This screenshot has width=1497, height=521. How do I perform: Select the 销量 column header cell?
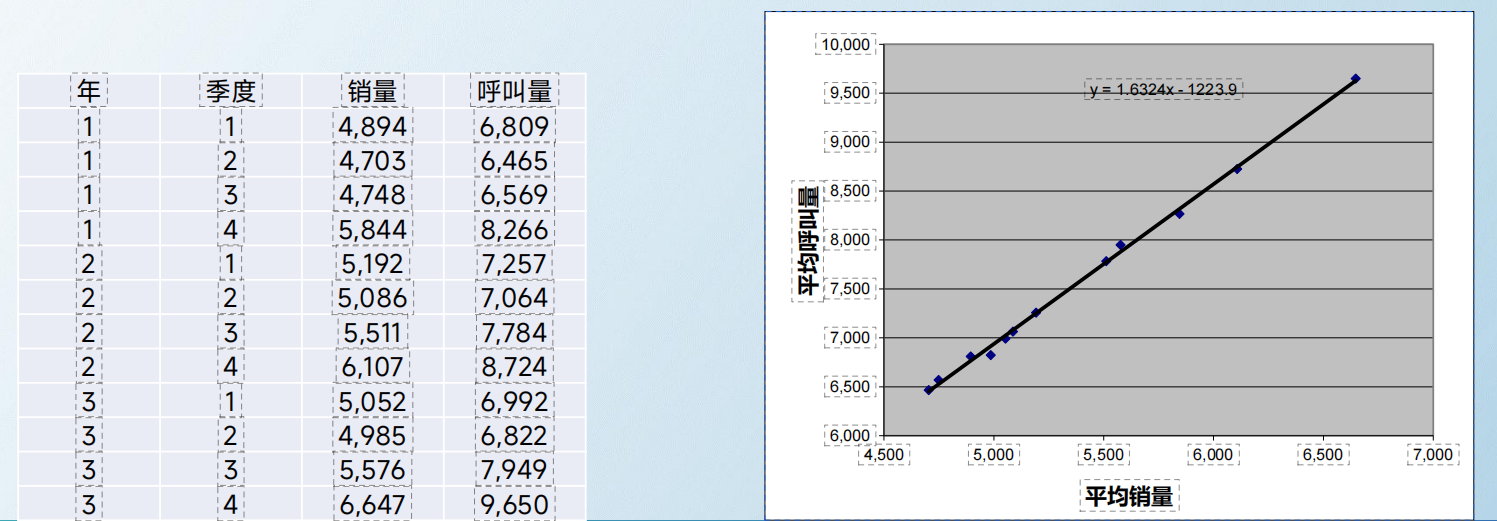pos(373,92)
